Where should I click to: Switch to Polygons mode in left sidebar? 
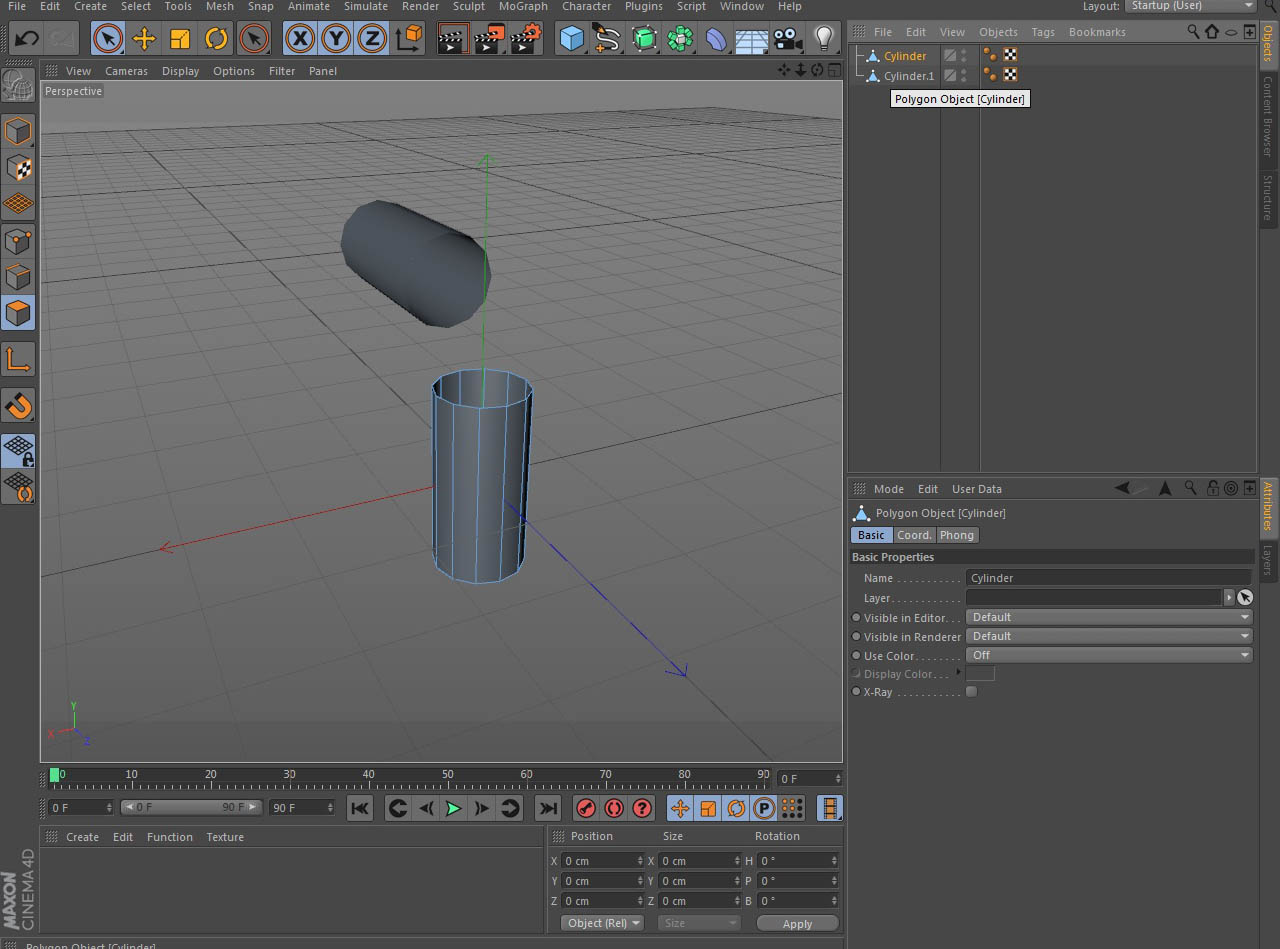[18, 314]
